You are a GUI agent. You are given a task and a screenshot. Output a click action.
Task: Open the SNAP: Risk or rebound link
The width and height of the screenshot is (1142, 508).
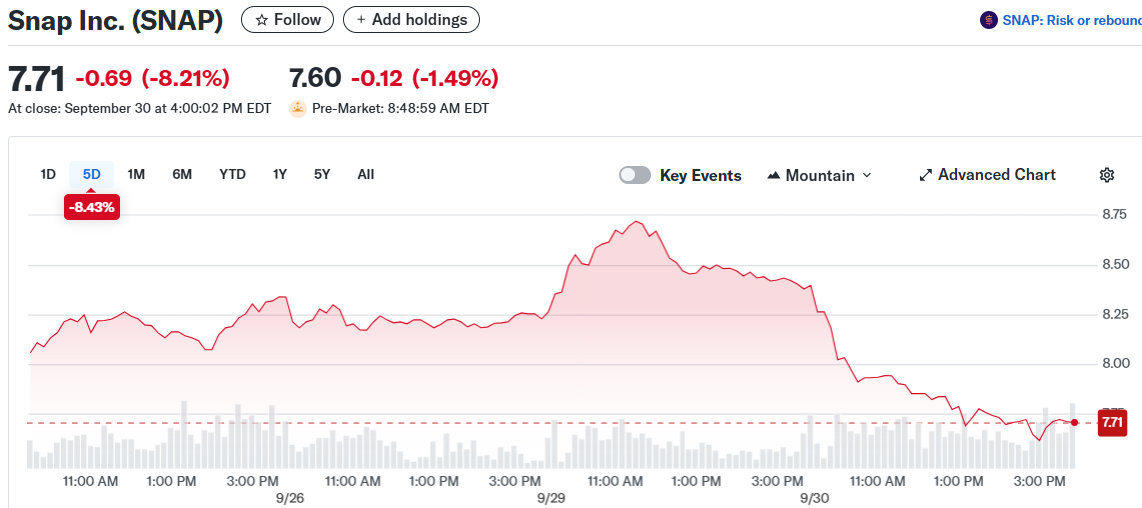[1072, 20]
